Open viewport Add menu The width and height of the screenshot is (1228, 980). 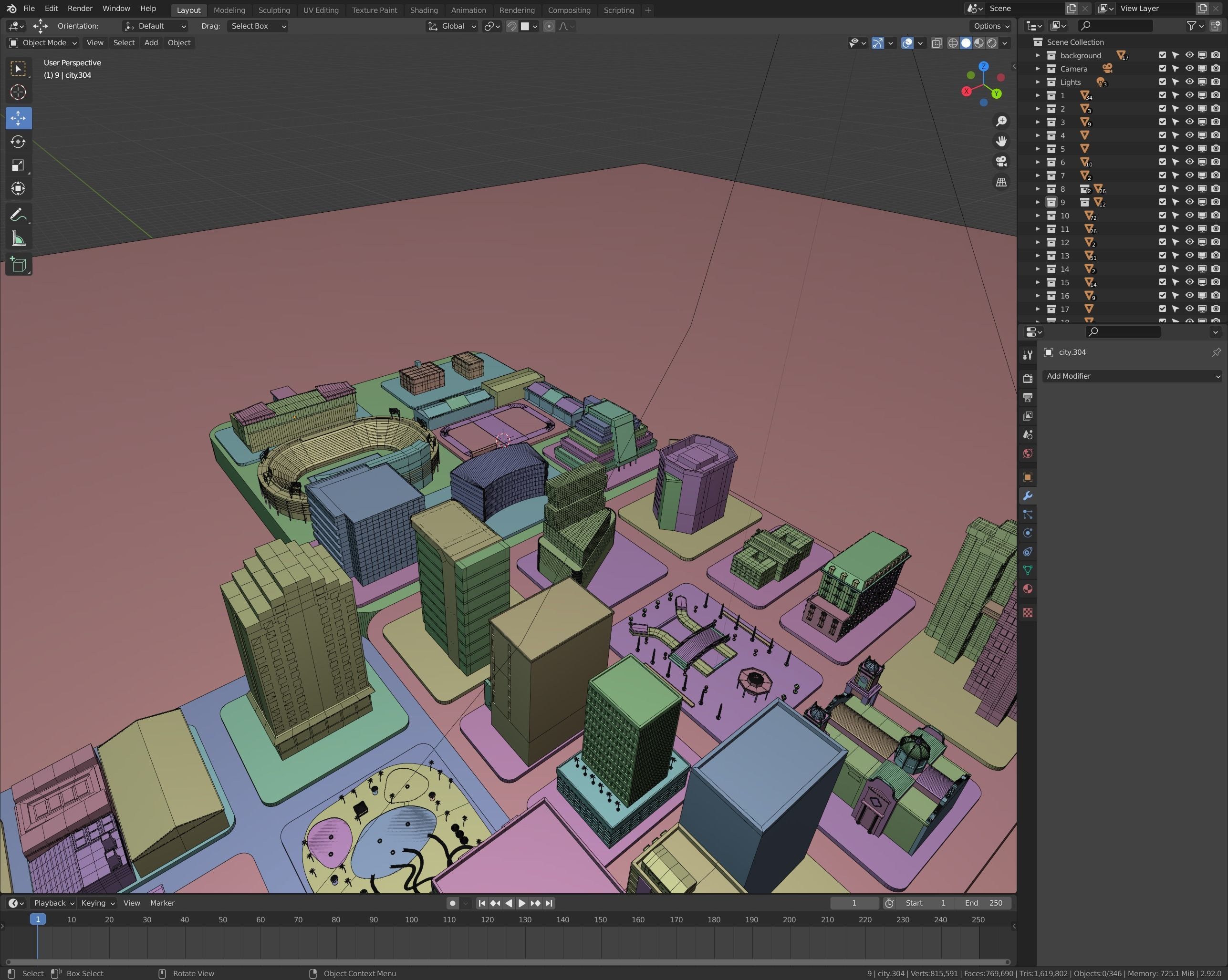[x=151, y=43]
